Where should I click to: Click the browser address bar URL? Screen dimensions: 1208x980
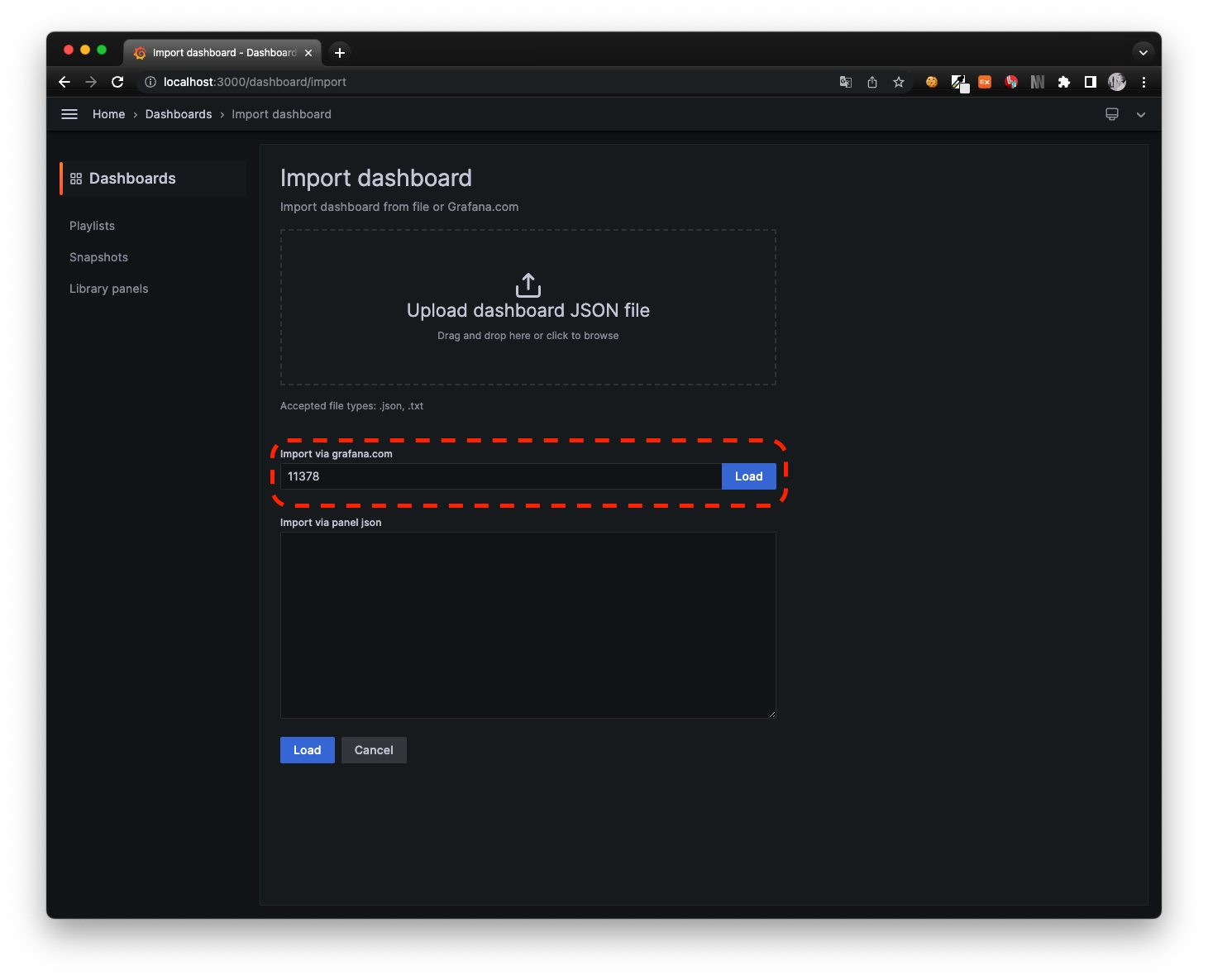coord(255,82)
